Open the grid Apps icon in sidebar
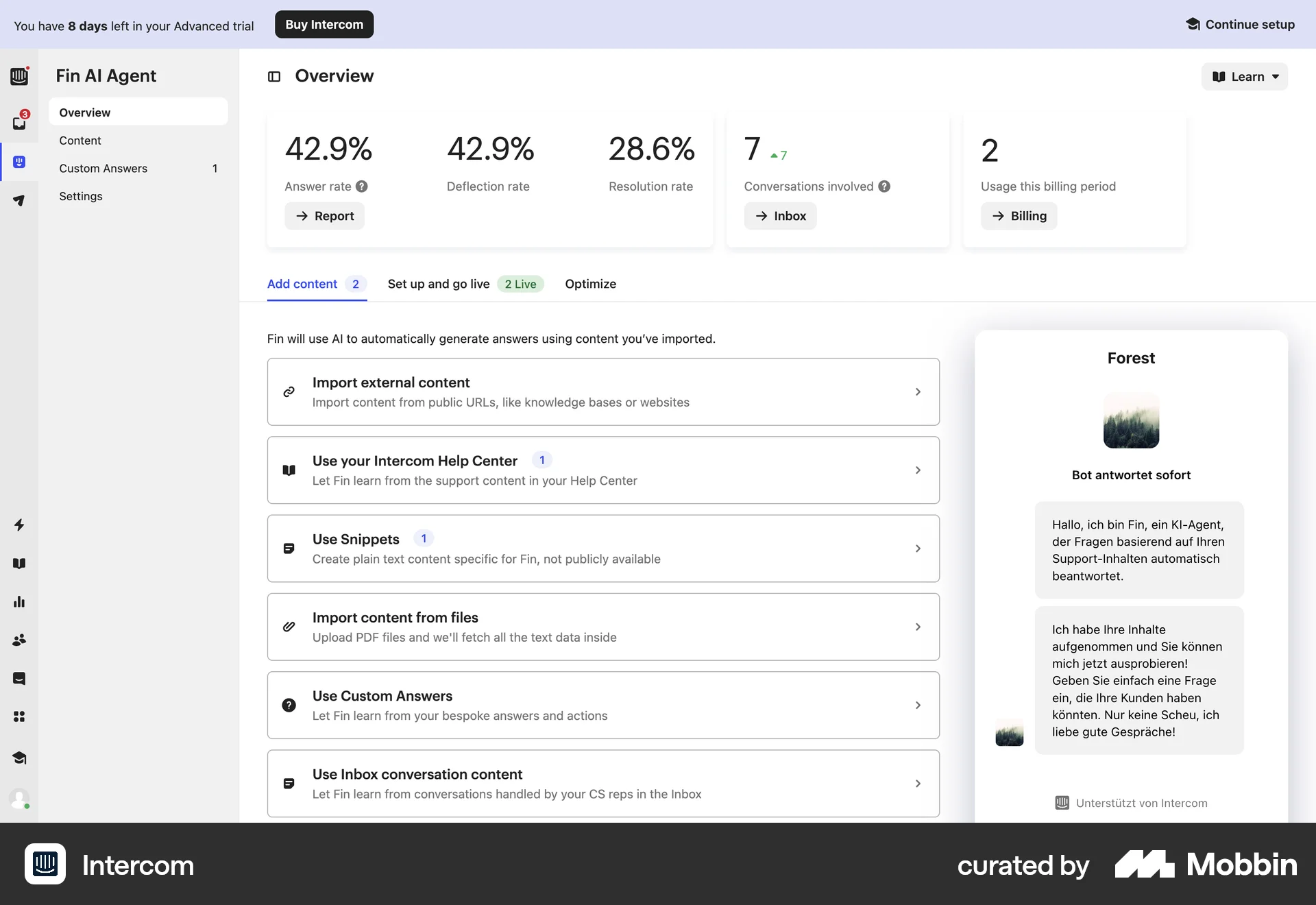 tap(19, 716)
